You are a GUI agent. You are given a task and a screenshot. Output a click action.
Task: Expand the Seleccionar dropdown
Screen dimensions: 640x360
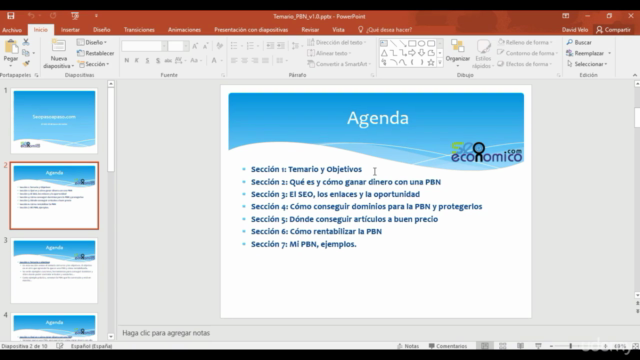[587, 64]
